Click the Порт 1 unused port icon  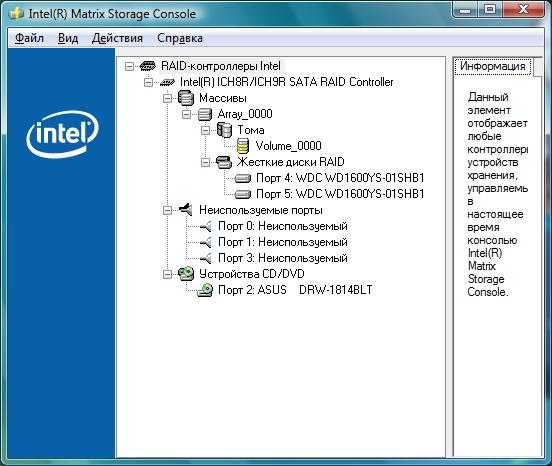point(206,242)
